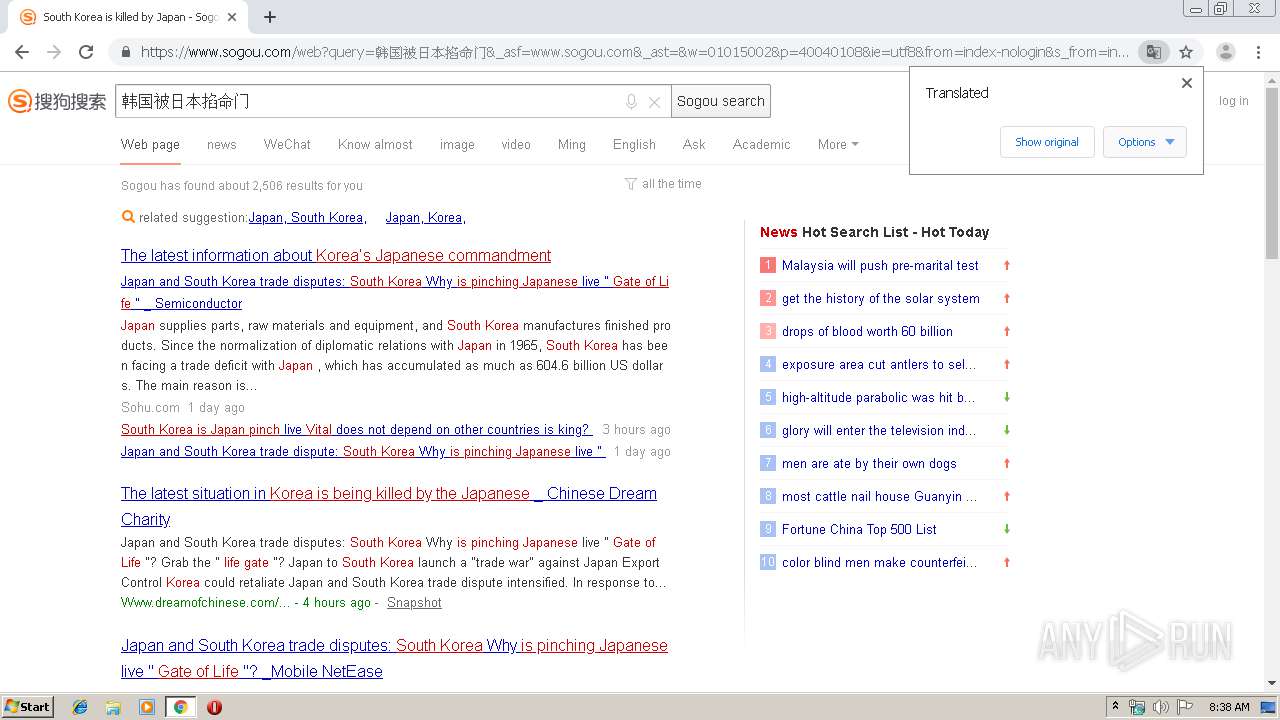Open hot search history of the solar system
The width and height of the screenshot is (1280, 720).
click(881, 298)
